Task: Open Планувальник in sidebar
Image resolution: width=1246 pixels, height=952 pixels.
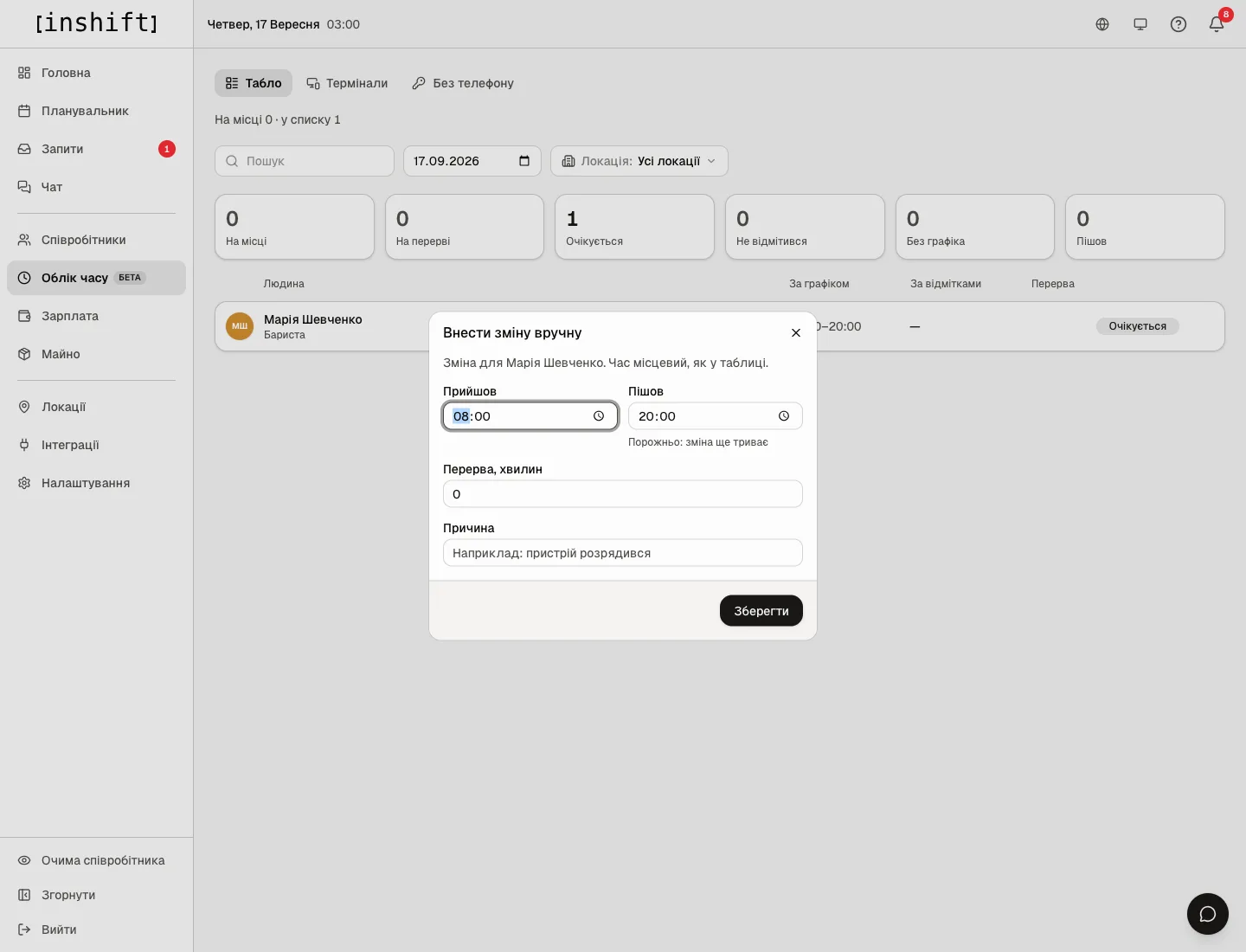Action: (96, 111)
